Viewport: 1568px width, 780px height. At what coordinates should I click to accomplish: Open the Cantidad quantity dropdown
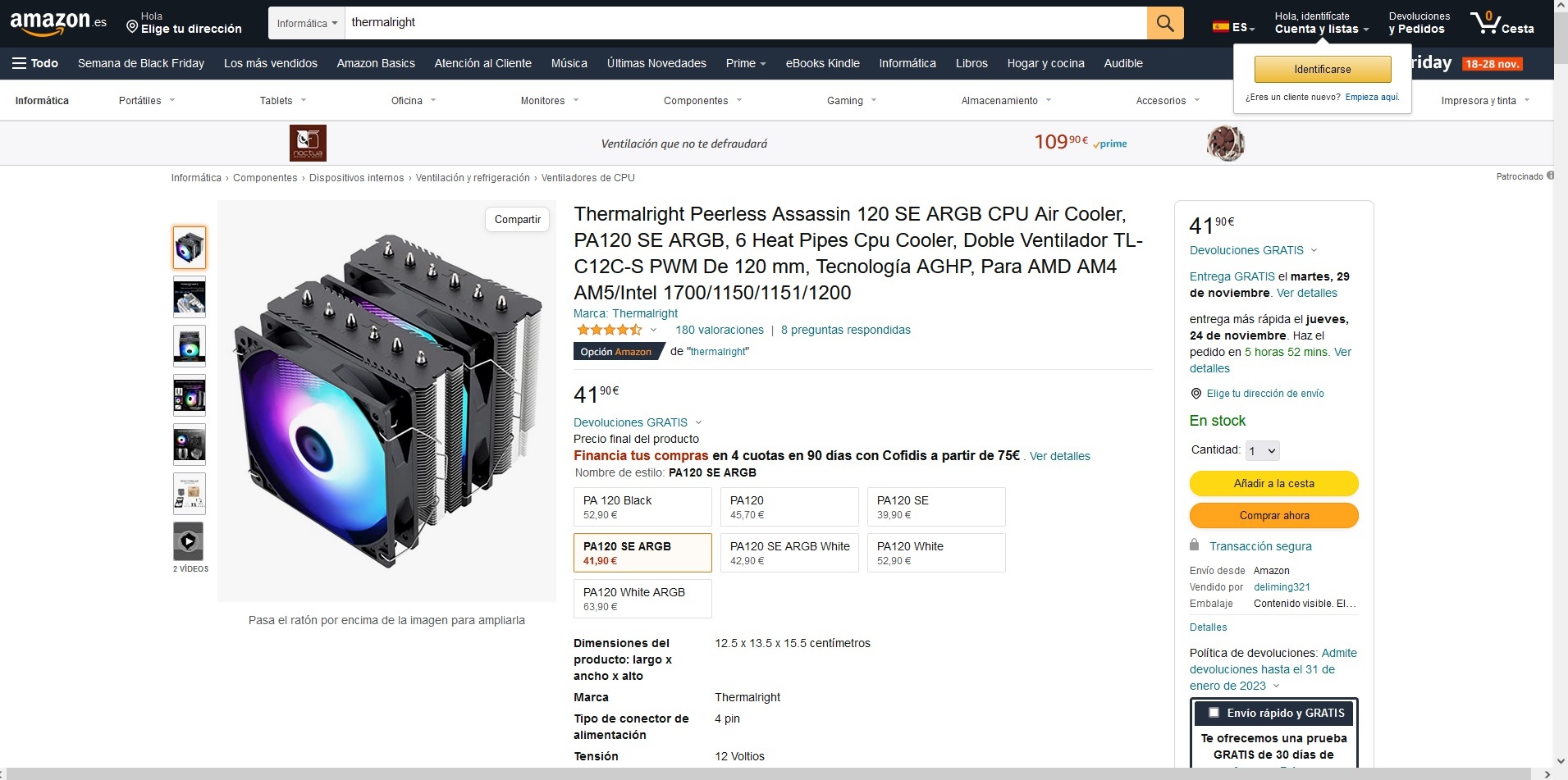tap(1262, 450)
